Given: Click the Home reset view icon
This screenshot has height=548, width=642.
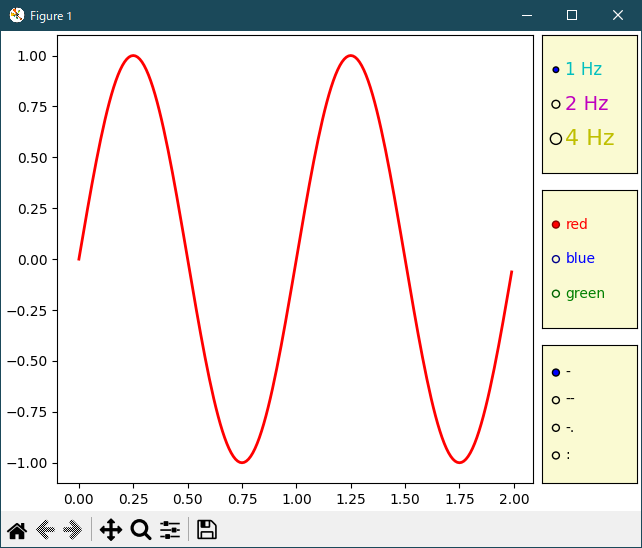Looking at the screenshot, I should pos(17,531).
